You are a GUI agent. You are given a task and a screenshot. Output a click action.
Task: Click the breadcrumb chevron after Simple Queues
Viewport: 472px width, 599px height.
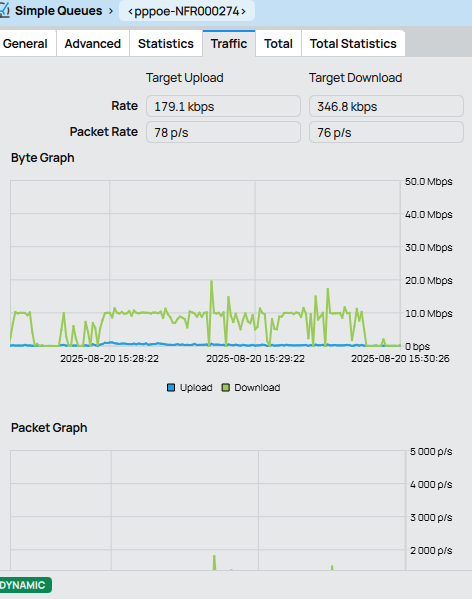[111, 11]
